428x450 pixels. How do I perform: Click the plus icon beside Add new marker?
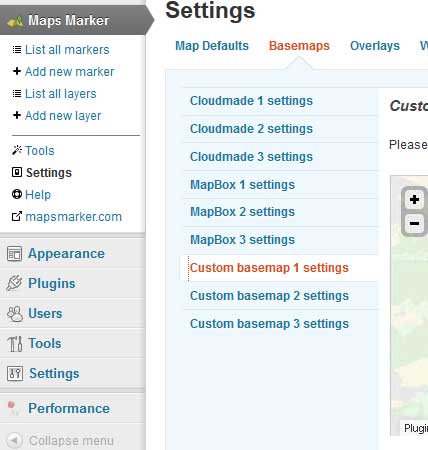[17, 71]
